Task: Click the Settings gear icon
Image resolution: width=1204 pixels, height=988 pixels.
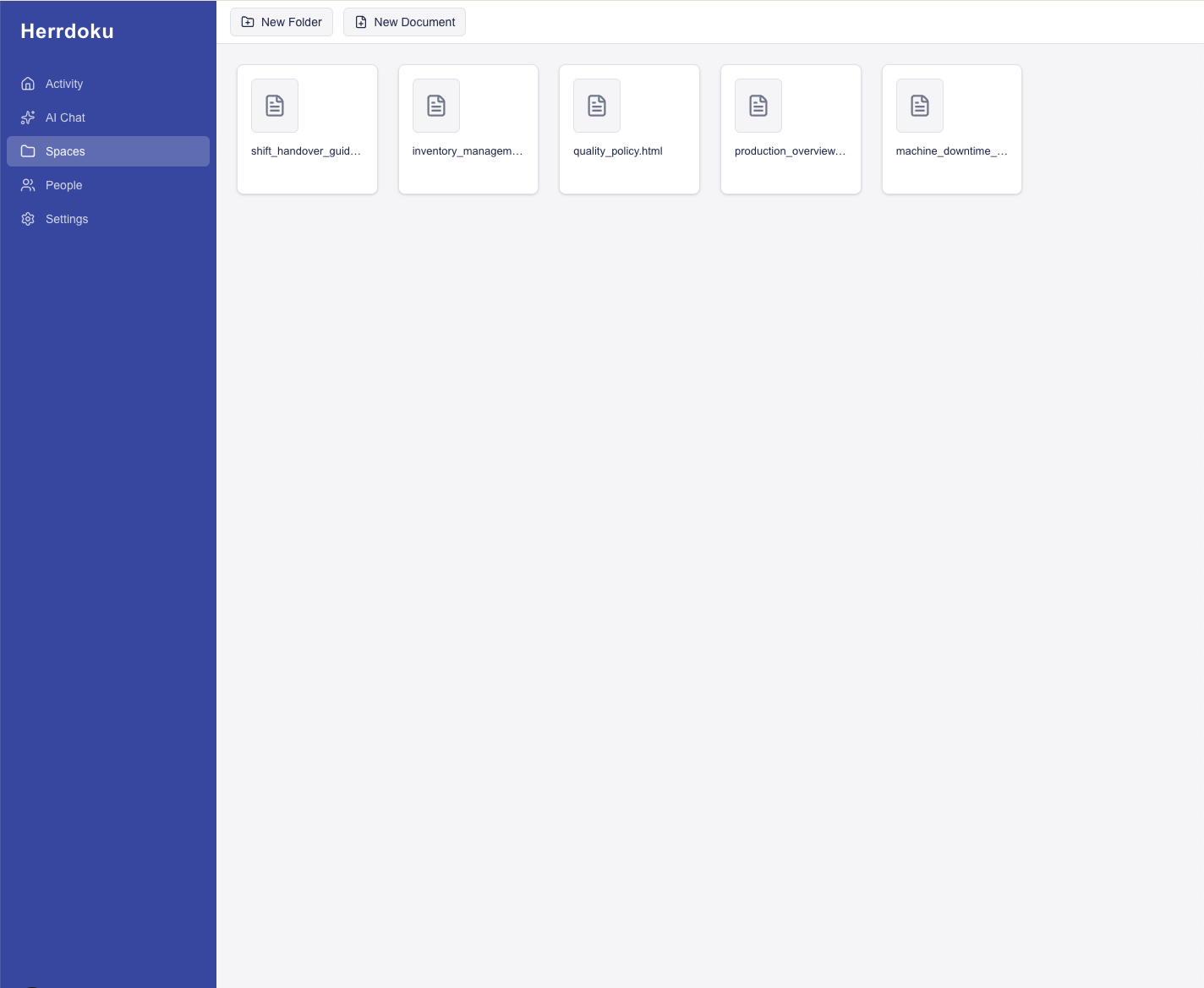Action: pos(28,219)
